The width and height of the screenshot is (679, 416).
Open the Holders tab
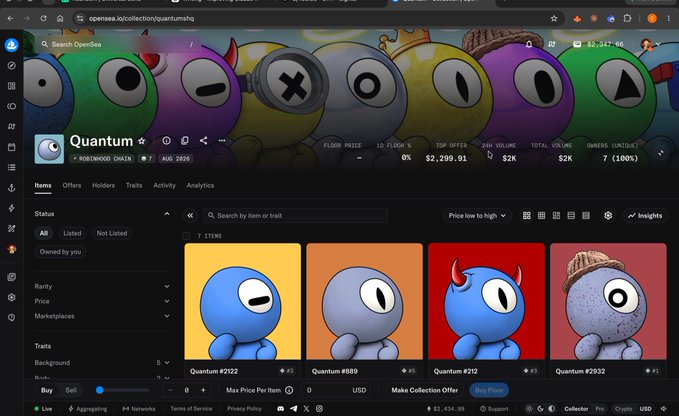[x=103, y=185]
